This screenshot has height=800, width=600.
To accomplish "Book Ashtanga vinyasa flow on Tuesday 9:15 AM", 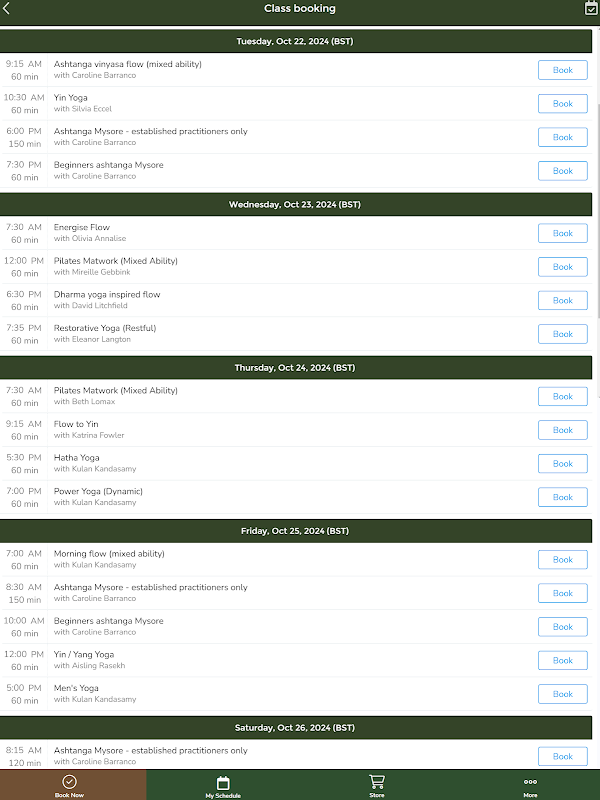I will pyautogui.click(x=562, y=70).
